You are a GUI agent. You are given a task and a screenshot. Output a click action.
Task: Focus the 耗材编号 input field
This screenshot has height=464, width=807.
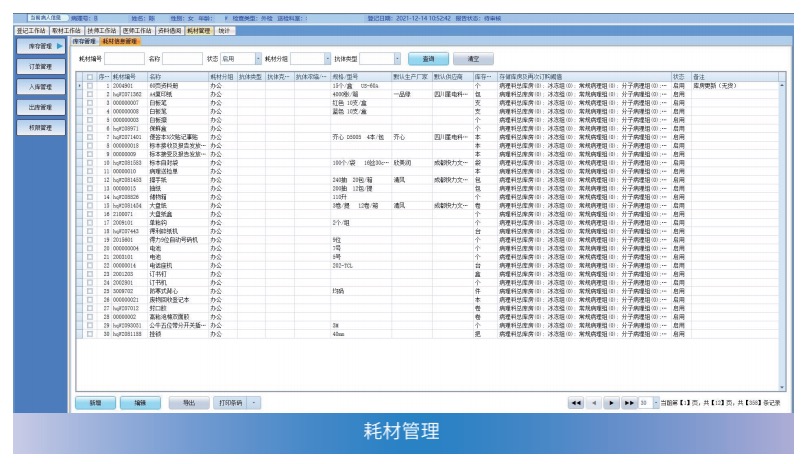coord(125,59)
